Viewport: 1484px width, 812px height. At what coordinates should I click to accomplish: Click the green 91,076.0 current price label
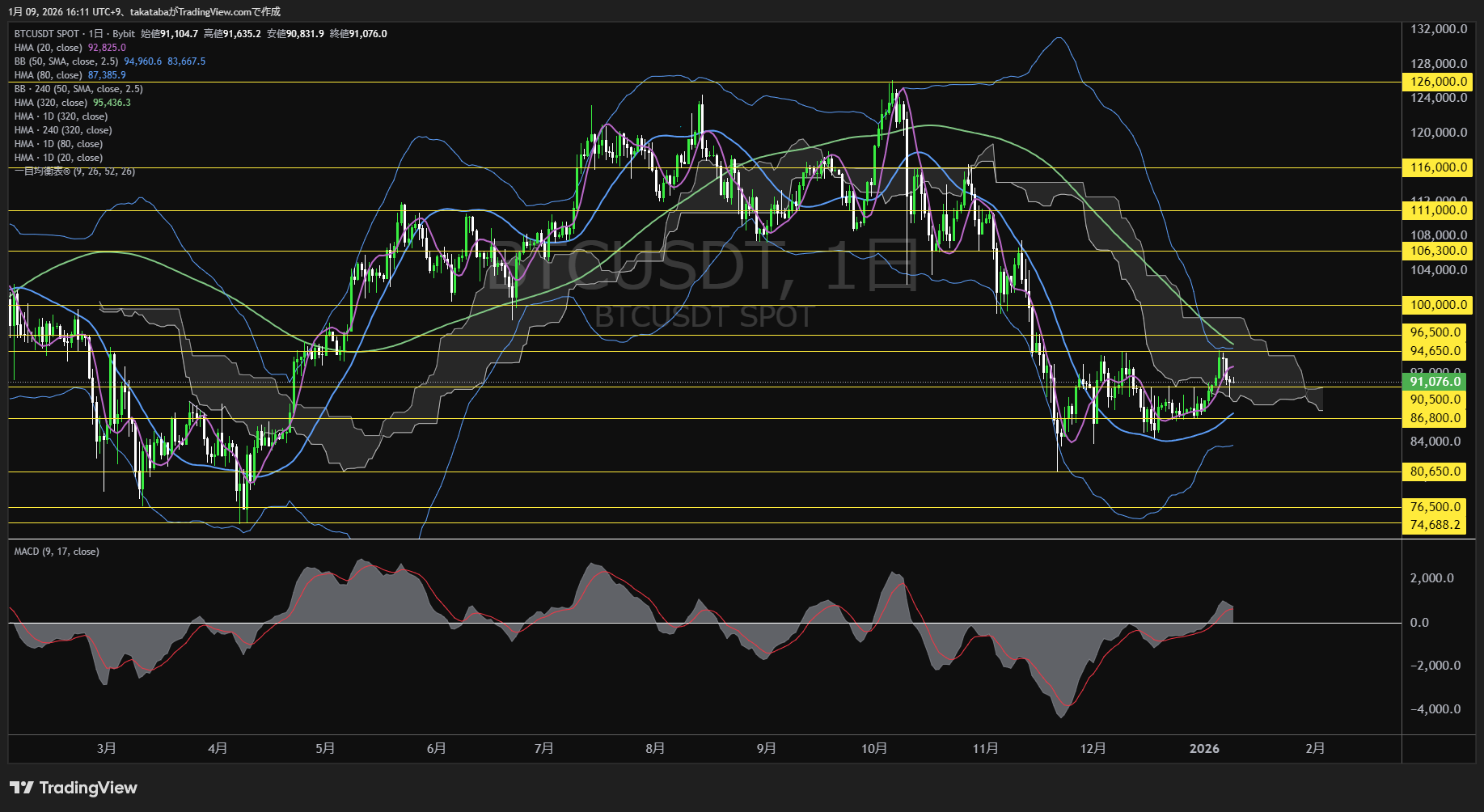pyautogui.click(x=1434, y=382)
